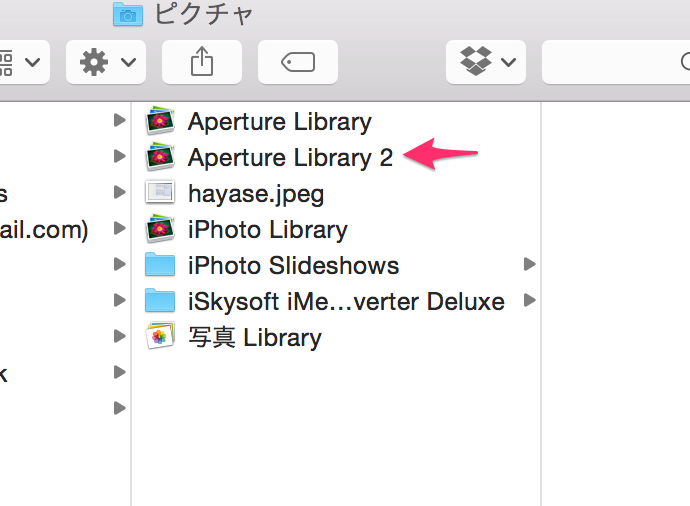Click the arrow beside Aperture Library row
This screenshot has height=506, width=690.
(x=120, y=121)
